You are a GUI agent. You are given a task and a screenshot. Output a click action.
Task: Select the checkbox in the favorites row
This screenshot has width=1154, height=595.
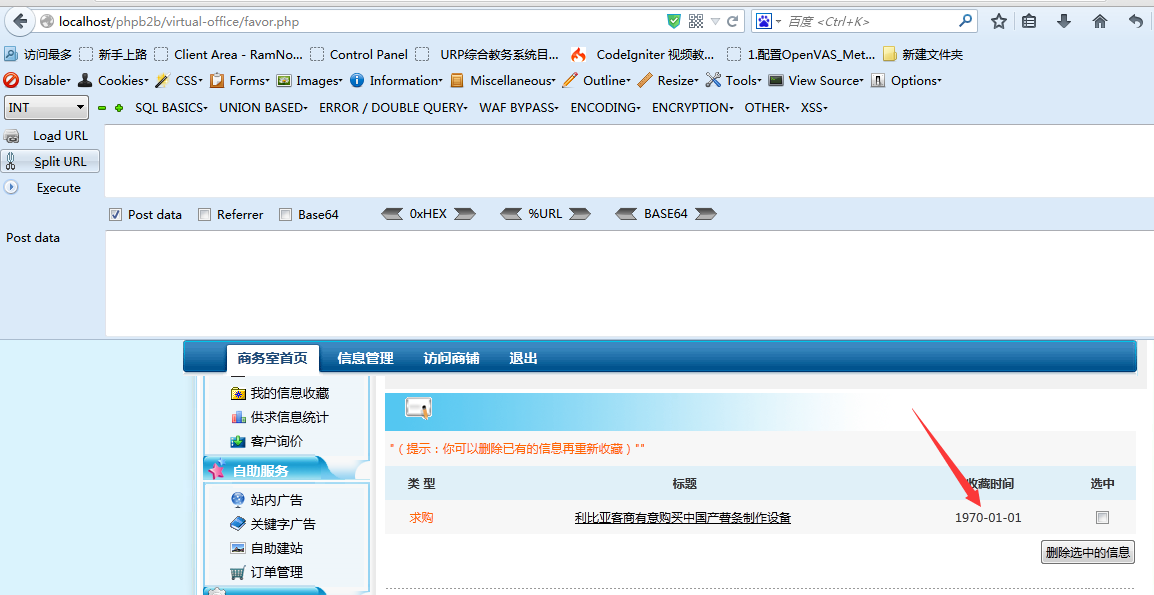(x=1102, y=517)
